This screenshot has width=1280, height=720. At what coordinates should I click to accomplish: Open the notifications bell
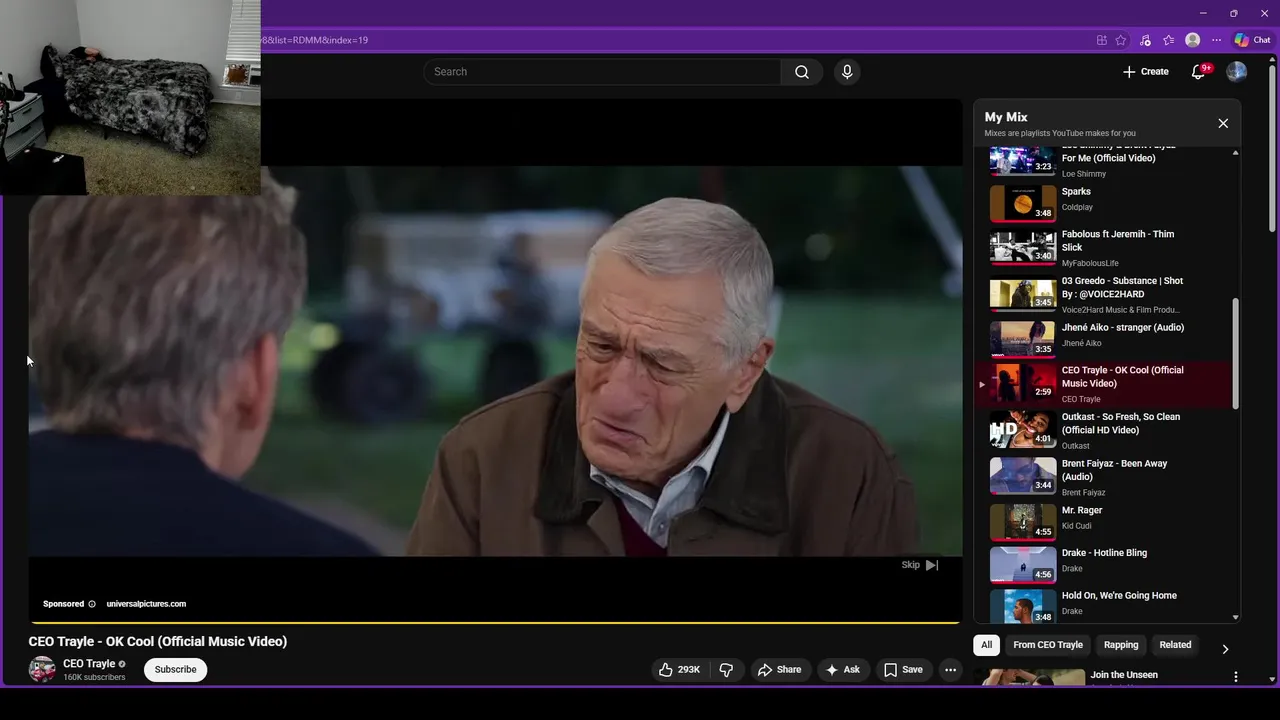(1198, 72)
